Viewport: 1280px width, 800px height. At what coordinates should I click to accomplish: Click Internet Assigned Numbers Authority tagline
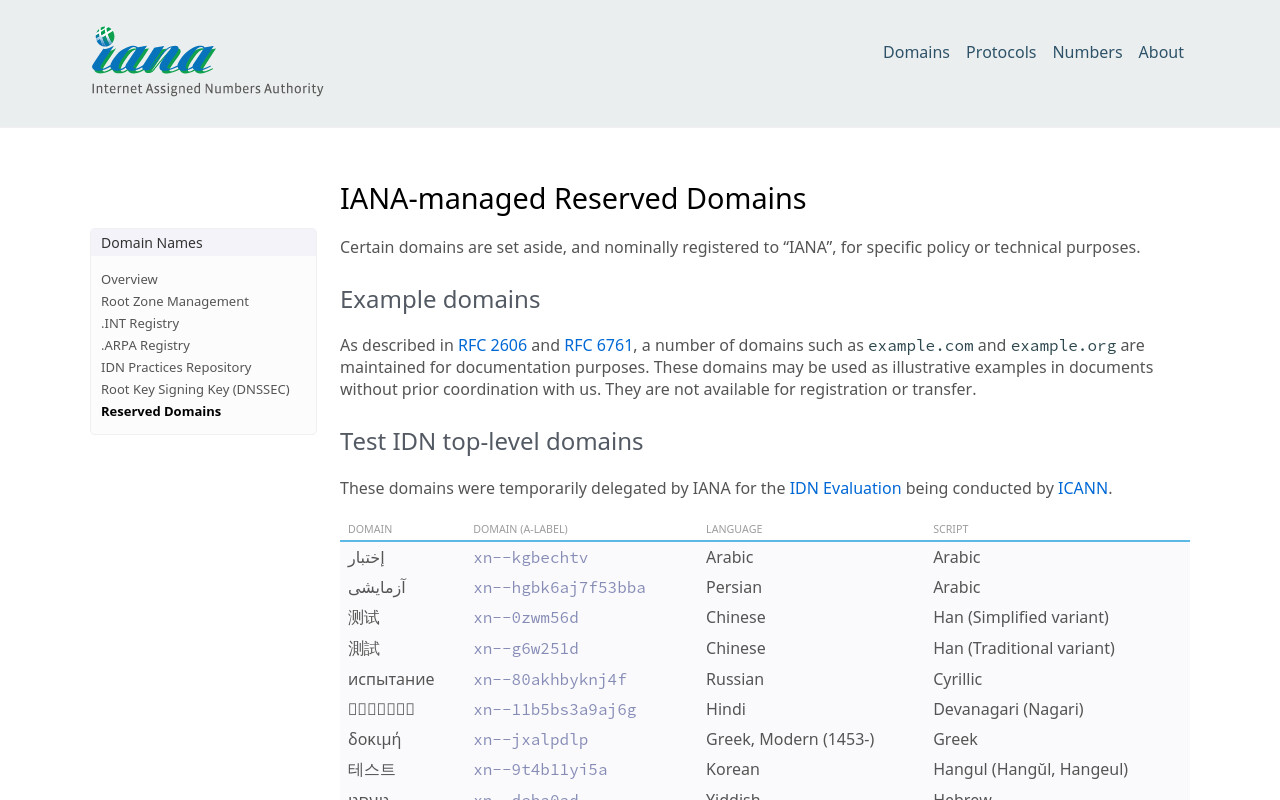click(x=207, y=89)
